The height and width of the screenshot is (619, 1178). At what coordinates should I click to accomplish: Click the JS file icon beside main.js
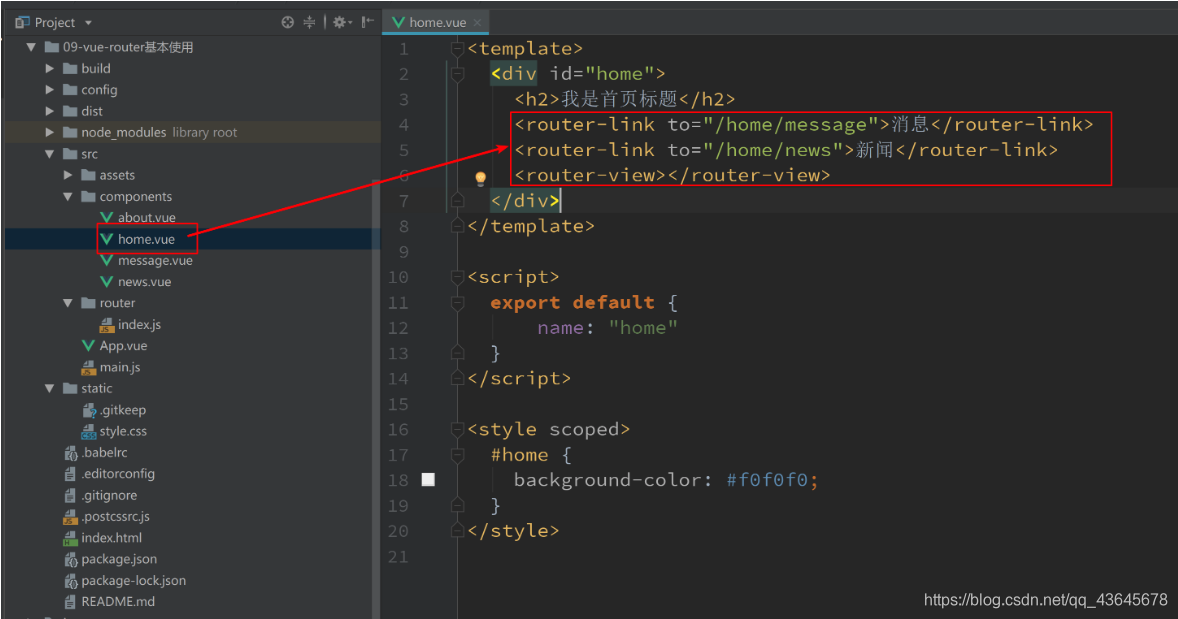(x=89, y=367)
